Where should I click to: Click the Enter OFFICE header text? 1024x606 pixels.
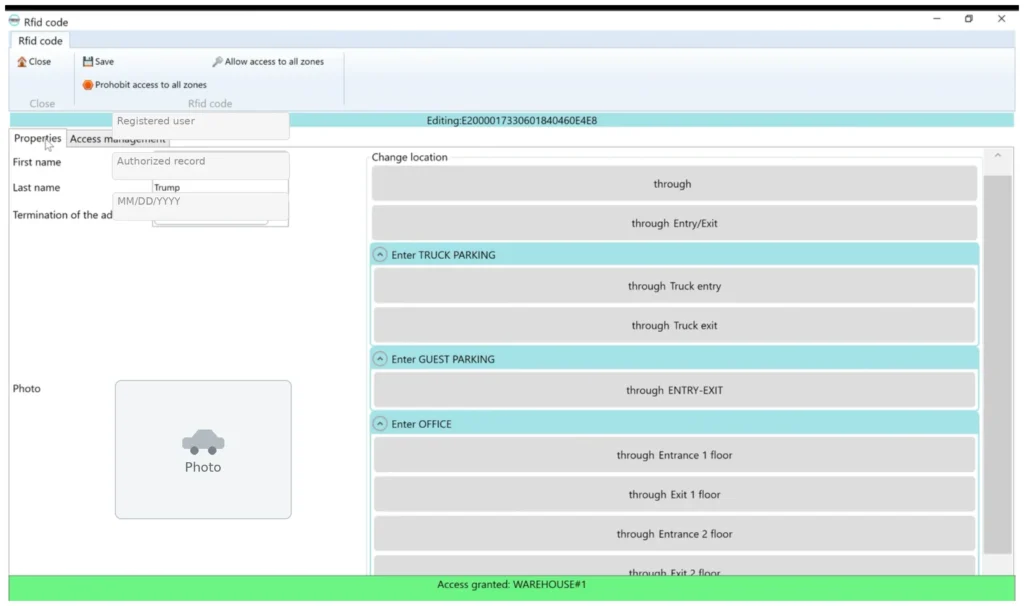[421, 424]
